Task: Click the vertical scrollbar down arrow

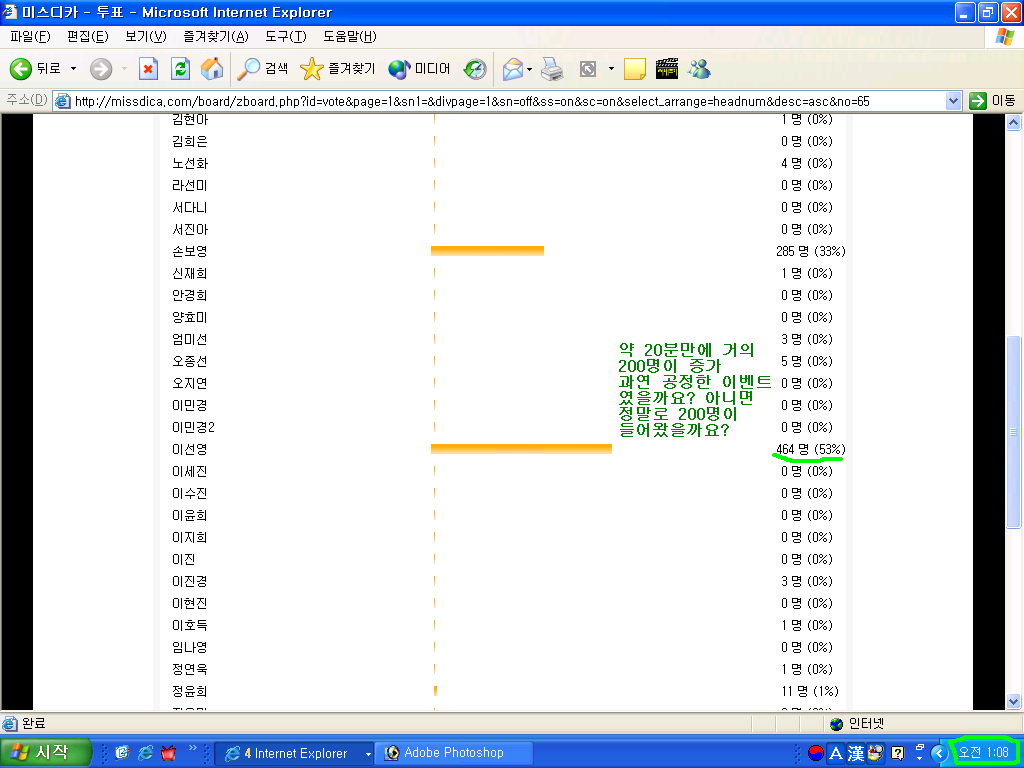Action: pos(1014,701)
